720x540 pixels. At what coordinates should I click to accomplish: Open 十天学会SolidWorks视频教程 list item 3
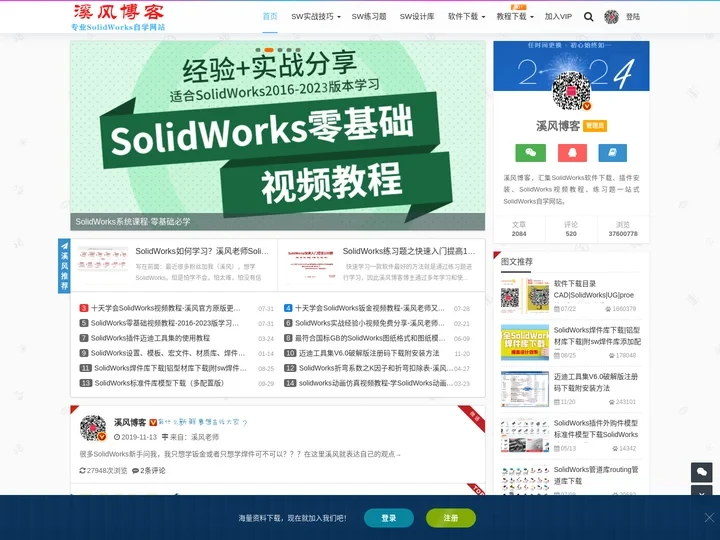tap(165, 308)
